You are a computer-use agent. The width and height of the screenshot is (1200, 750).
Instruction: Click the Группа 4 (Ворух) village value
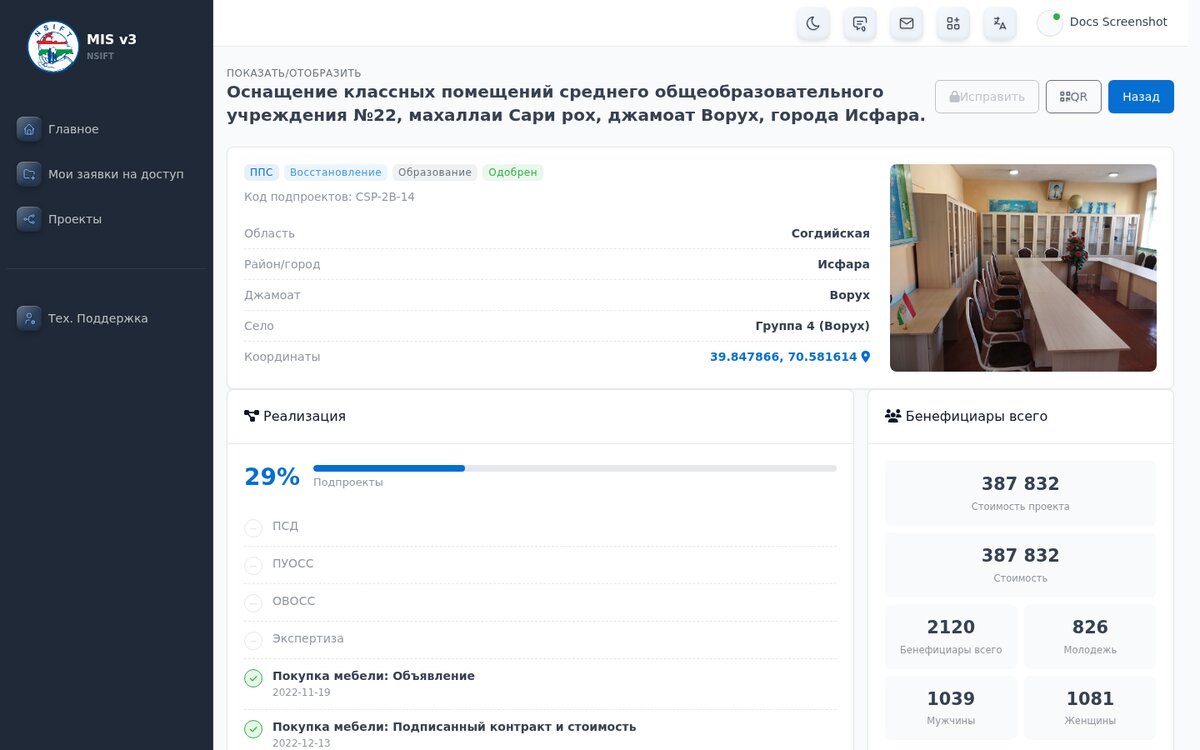(x=812, y=326)
